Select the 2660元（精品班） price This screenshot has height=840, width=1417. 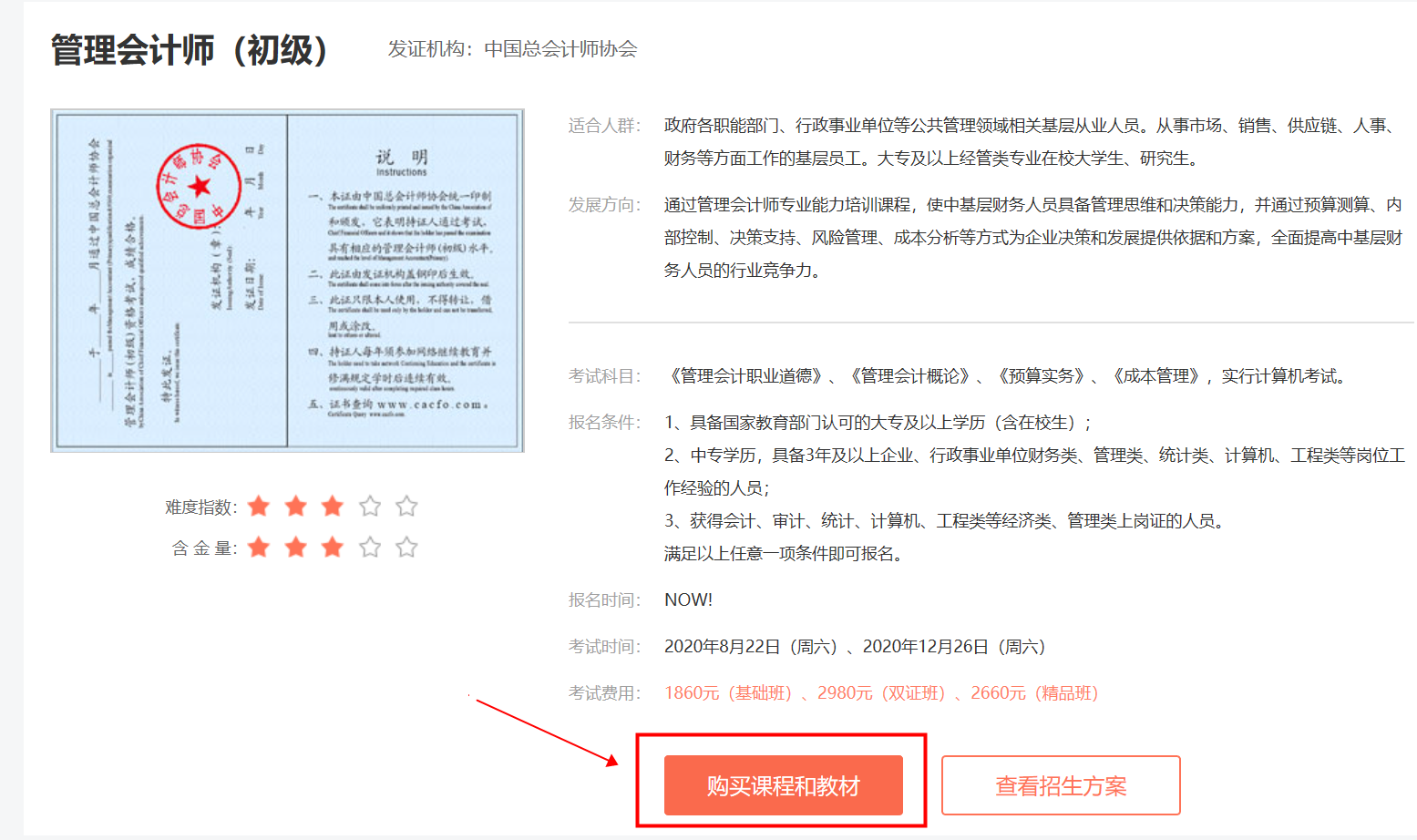click(1034, 693)
